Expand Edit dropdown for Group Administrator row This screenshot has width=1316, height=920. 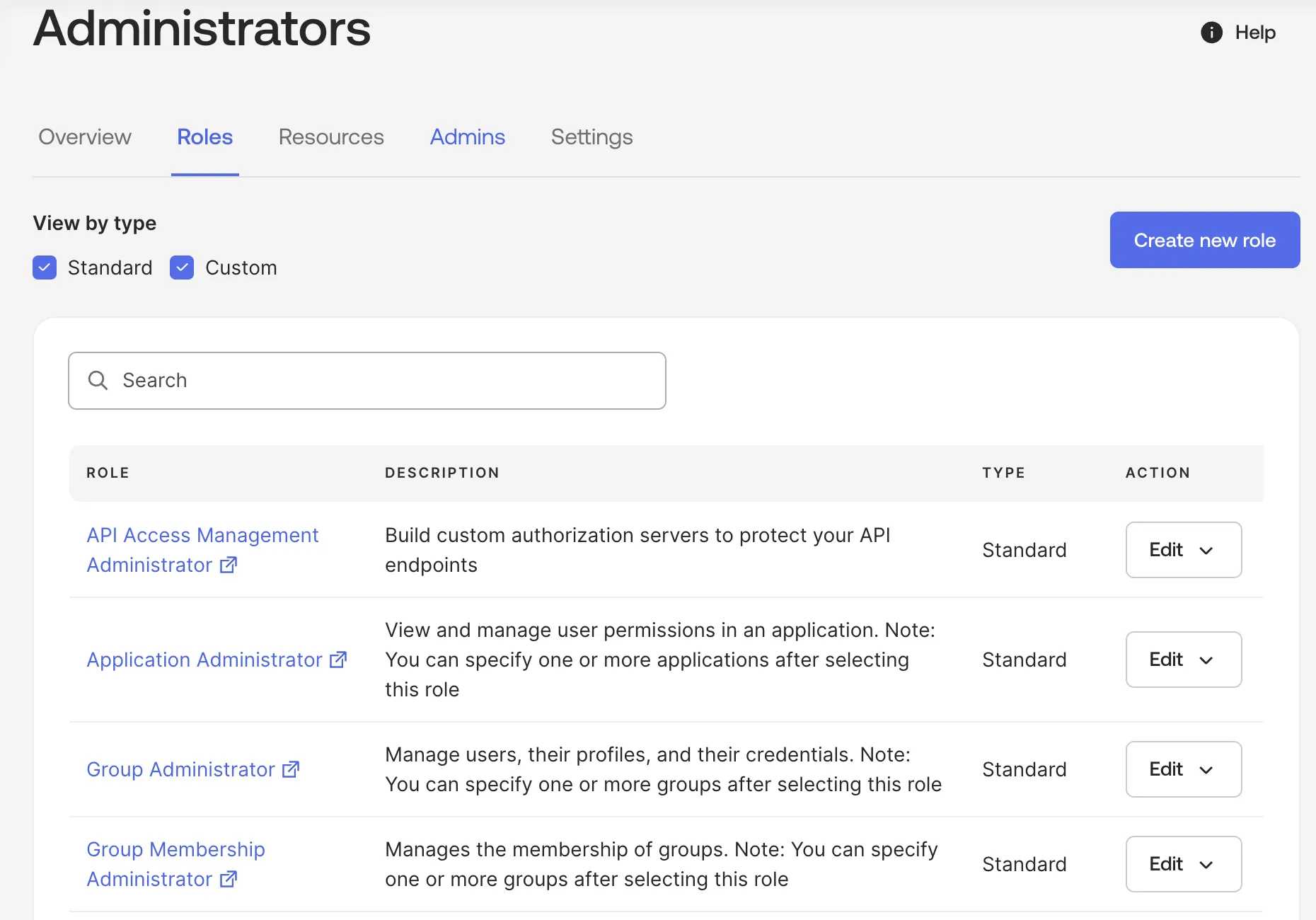(1184, 769)
